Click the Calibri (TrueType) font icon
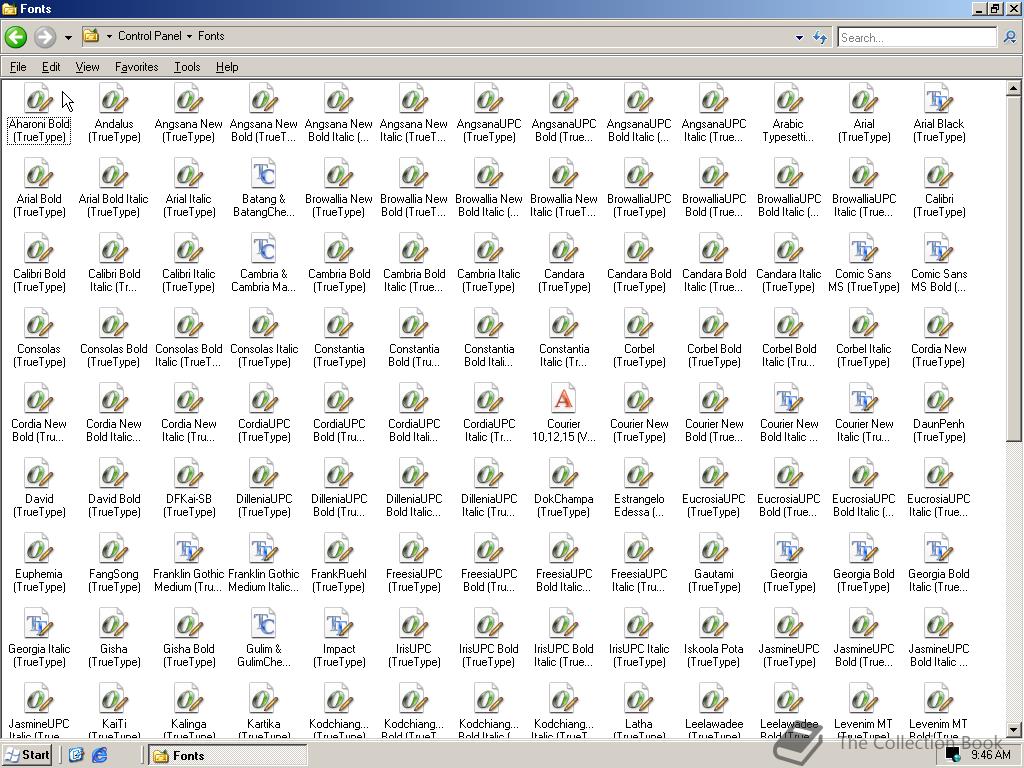 (939, 175)
